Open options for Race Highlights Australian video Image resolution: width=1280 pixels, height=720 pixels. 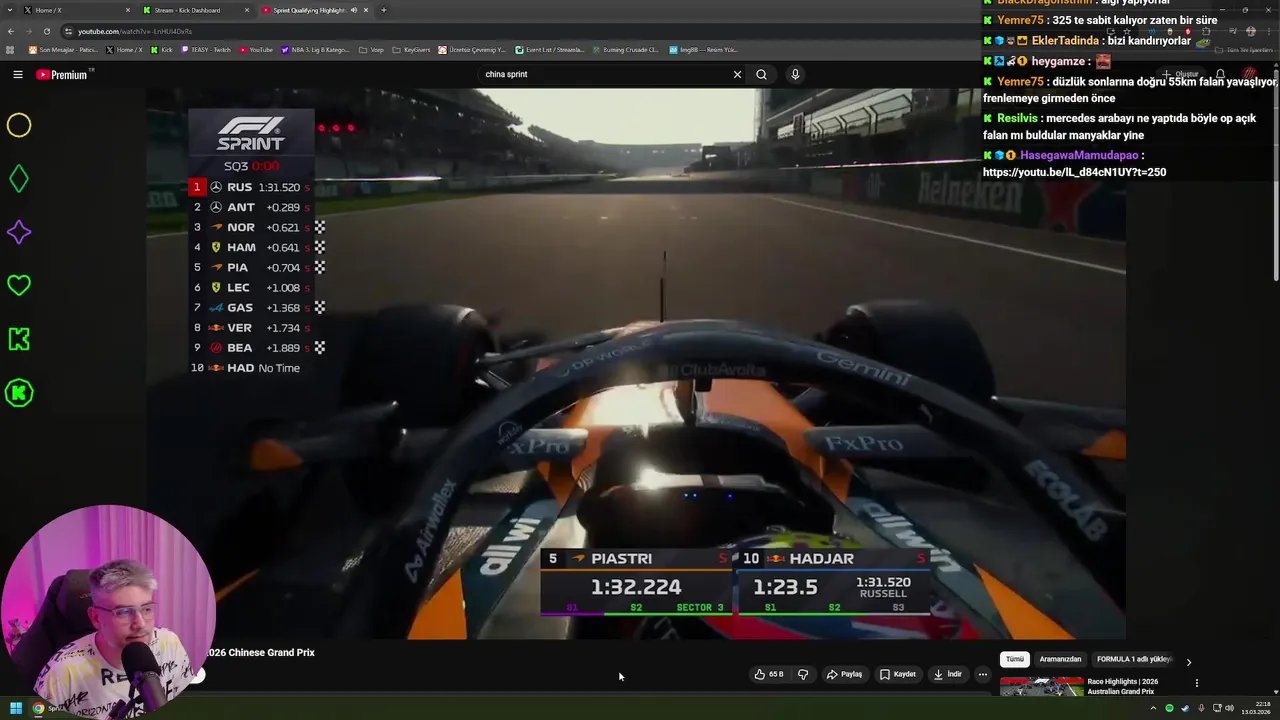[x=1196, y=683]
